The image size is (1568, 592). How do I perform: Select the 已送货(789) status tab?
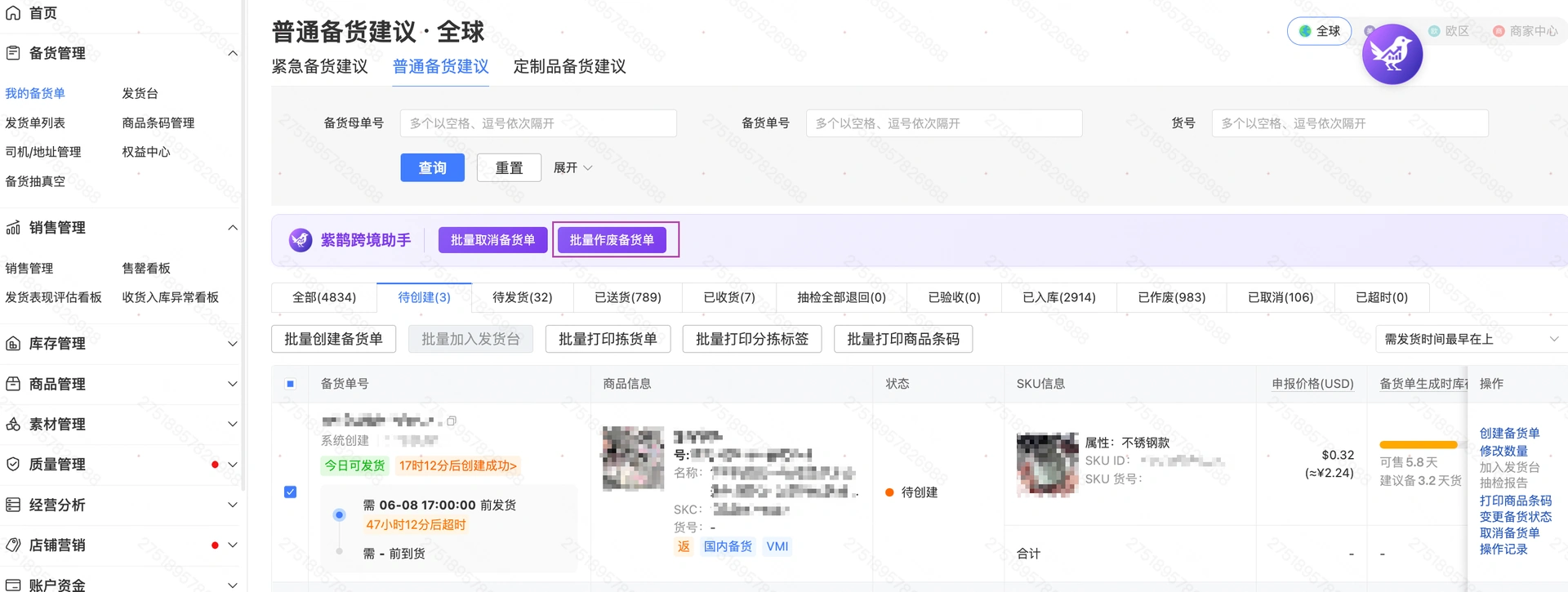628,297
